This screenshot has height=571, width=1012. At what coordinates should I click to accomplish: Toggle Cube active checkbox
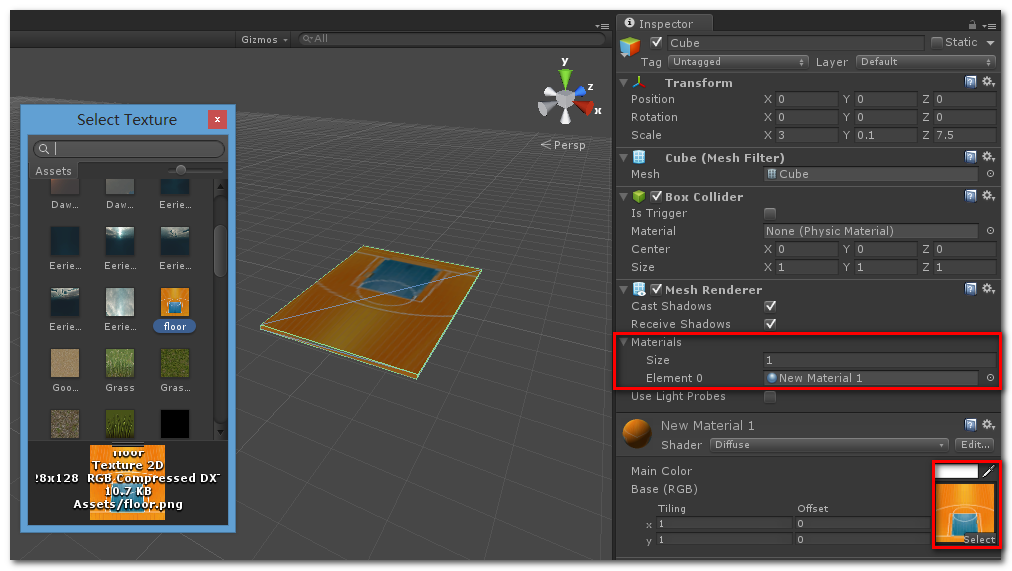pyautogui.click(x=656, y=43)
